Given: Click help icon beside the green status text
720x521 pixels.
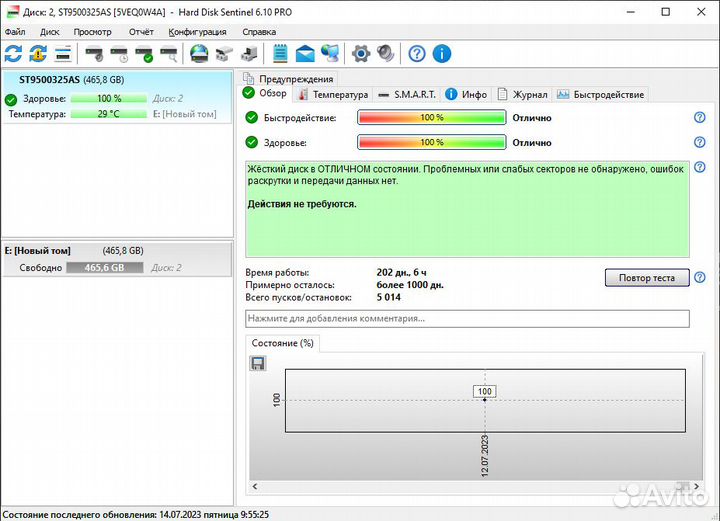Looking at the screenshot, I should [x=699, y=167].
